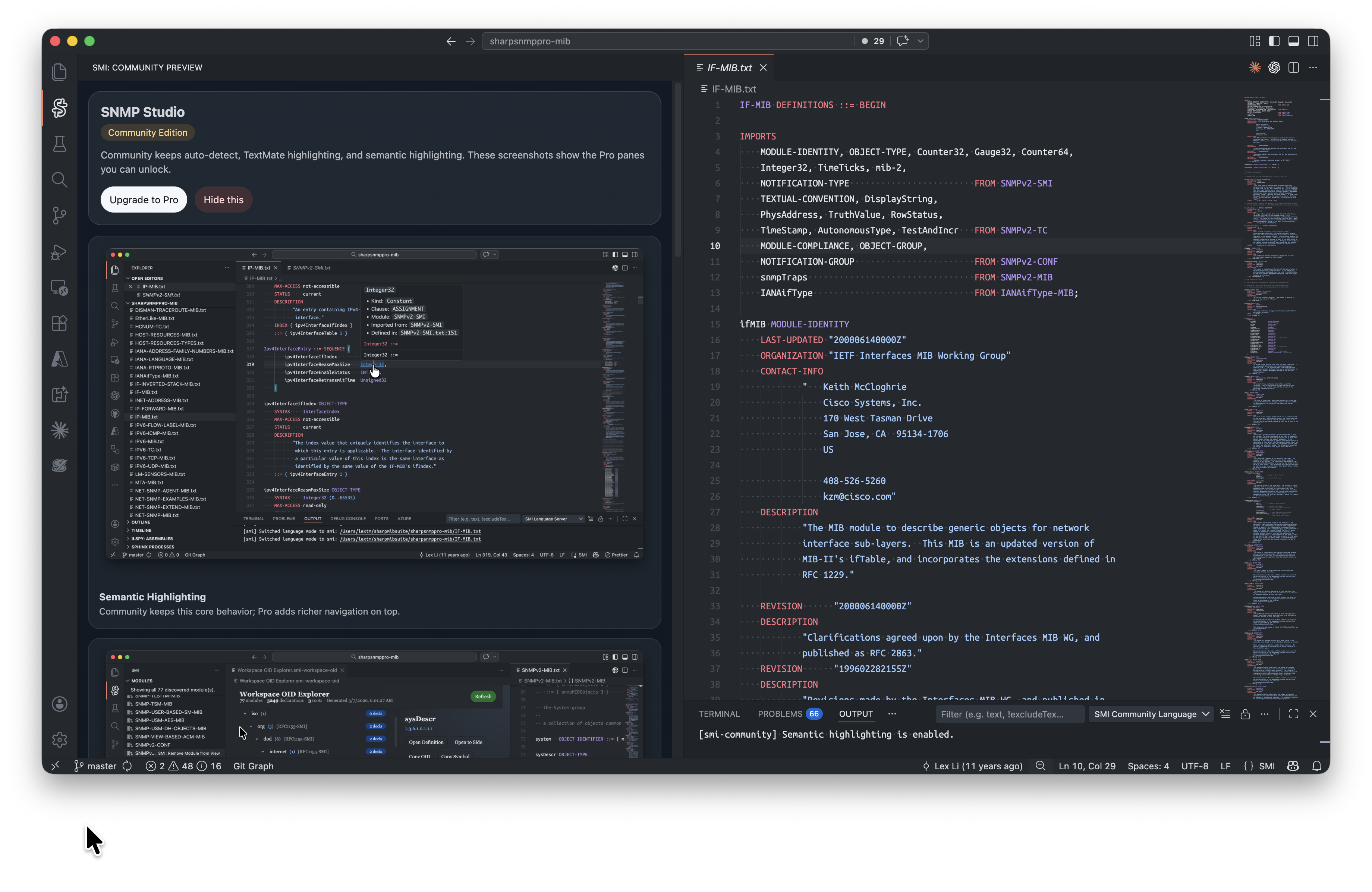This screenshot has width=1372, height=892.
Task: Click the Copilot icon in status bar
Action: point(1293,766)
